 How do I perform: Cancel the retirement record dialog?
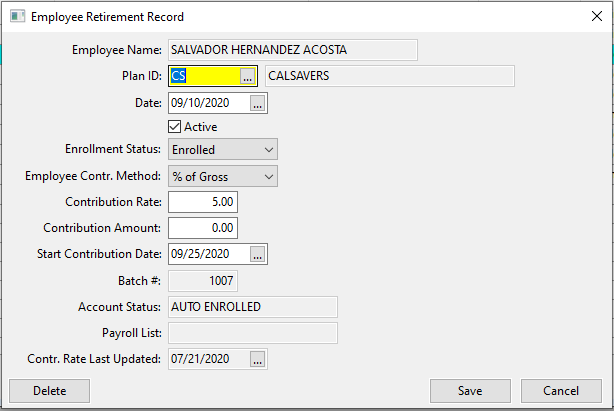561,391
